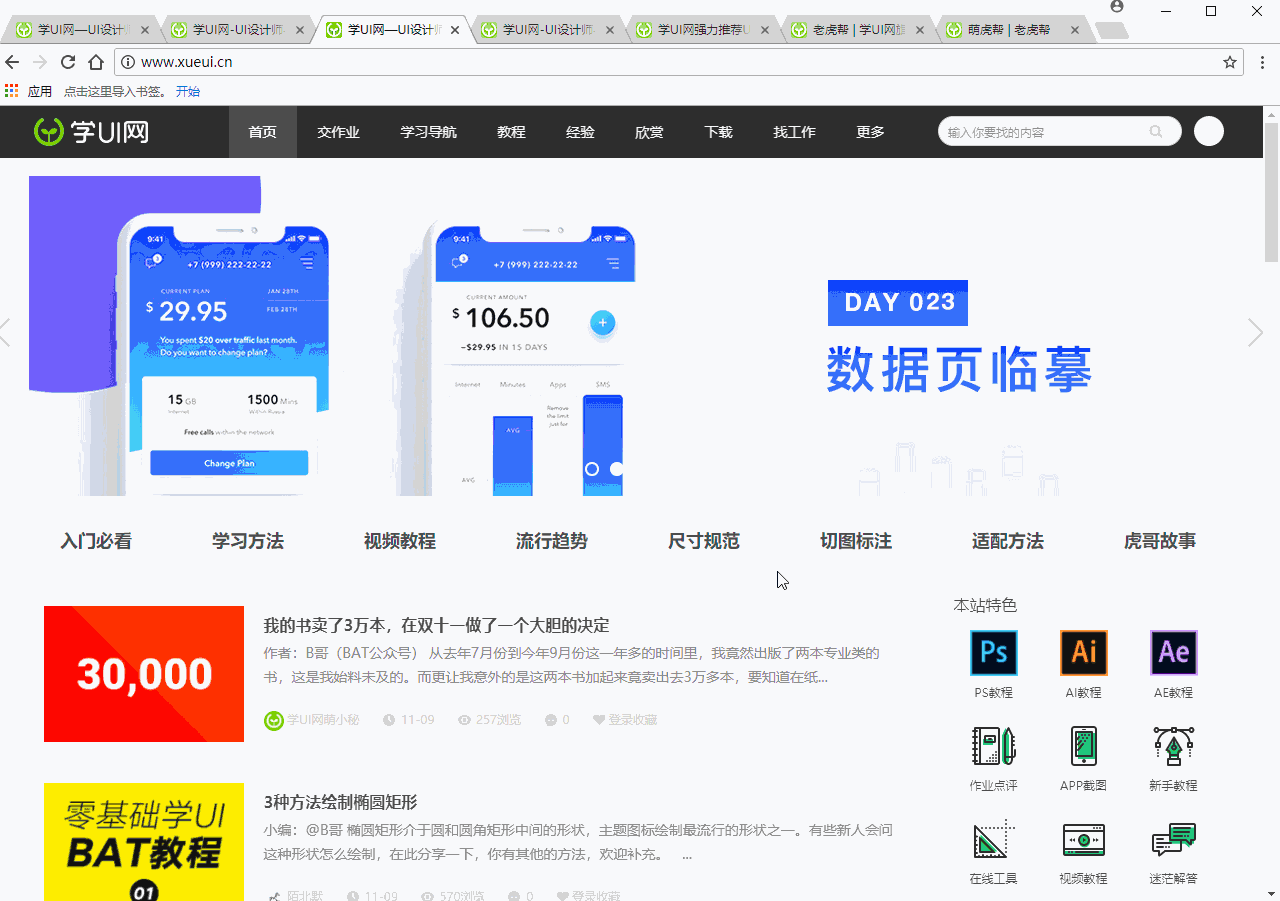Screen dimensions: 1280x901
Task: Toggle the bookmark star in address bar
Action: [x=1230, y=62]
